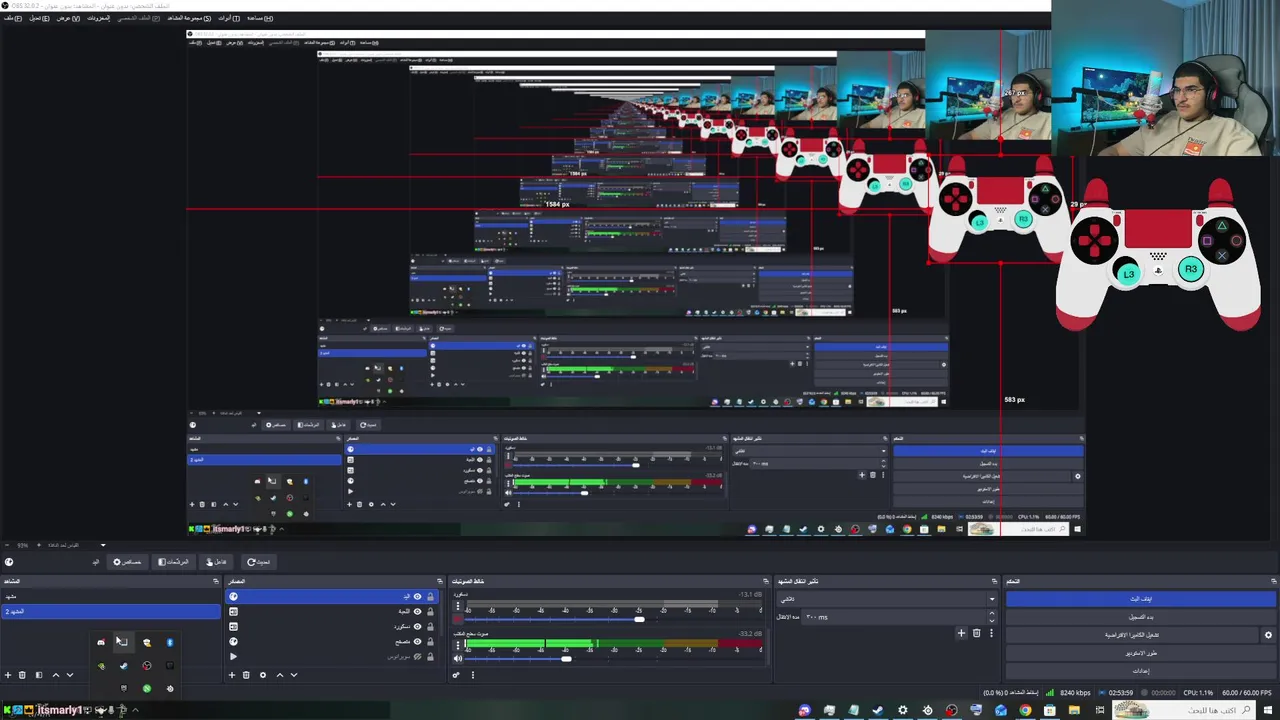Start the virtual camera (الكاميرا الافتراضية)
Image resolution: width=1280 pixels, height=720 pixels.
tap(1132, 635)
